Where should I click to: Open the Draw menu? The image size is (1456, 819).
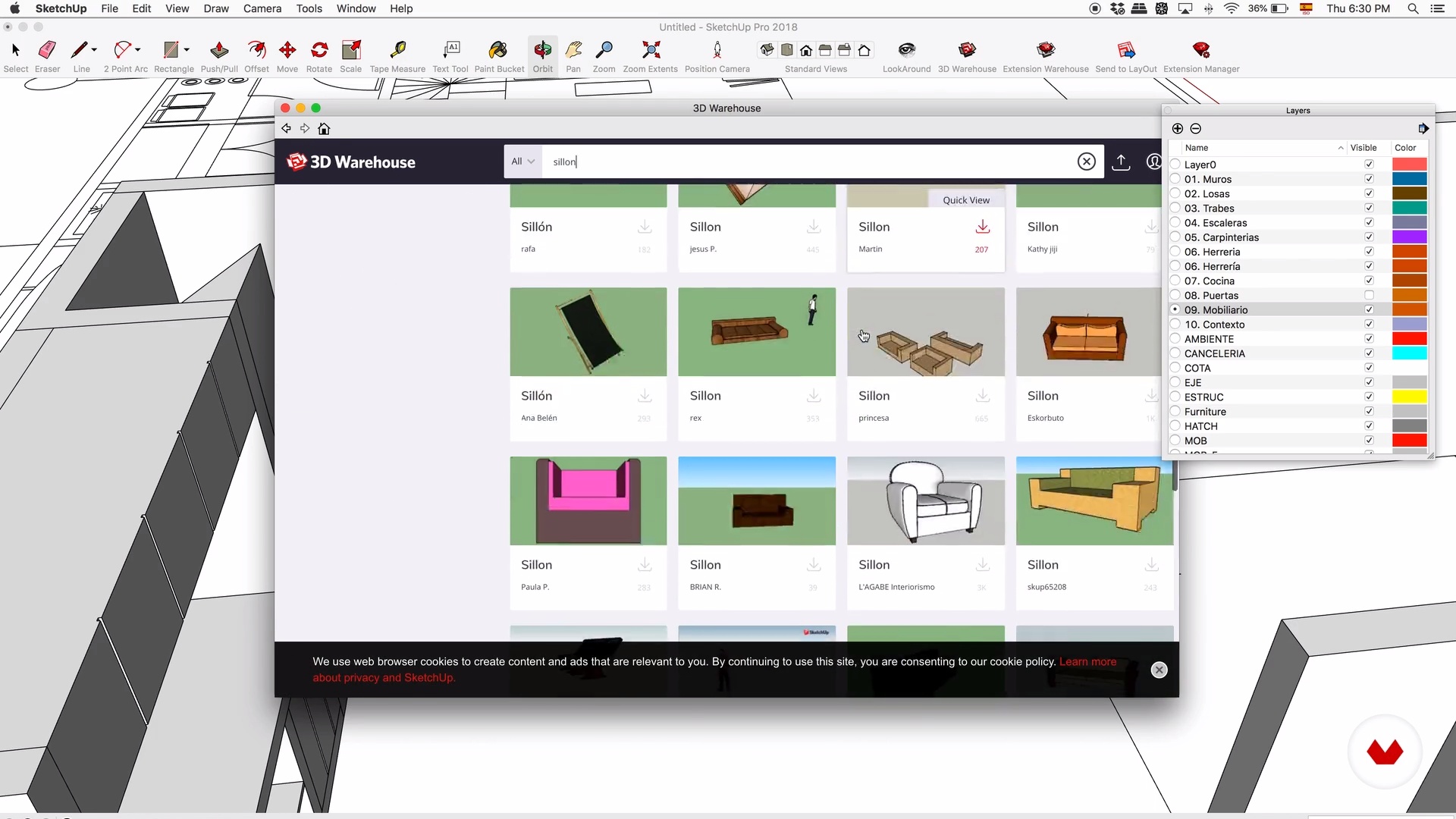(x=216, y=8)
